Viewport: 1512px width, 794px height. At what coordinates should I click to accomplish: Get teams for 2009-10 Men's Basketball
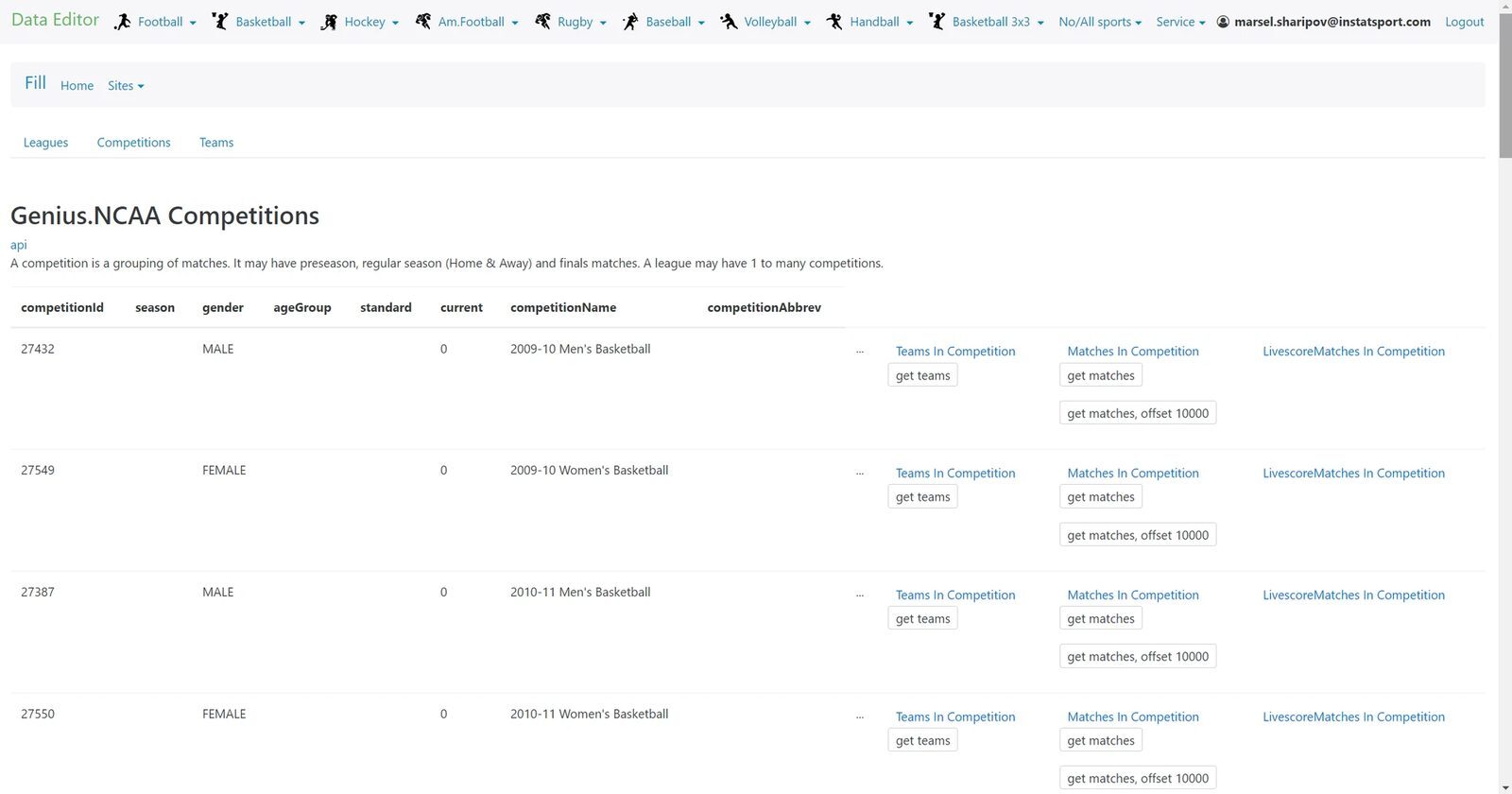(x=923, y=375)
